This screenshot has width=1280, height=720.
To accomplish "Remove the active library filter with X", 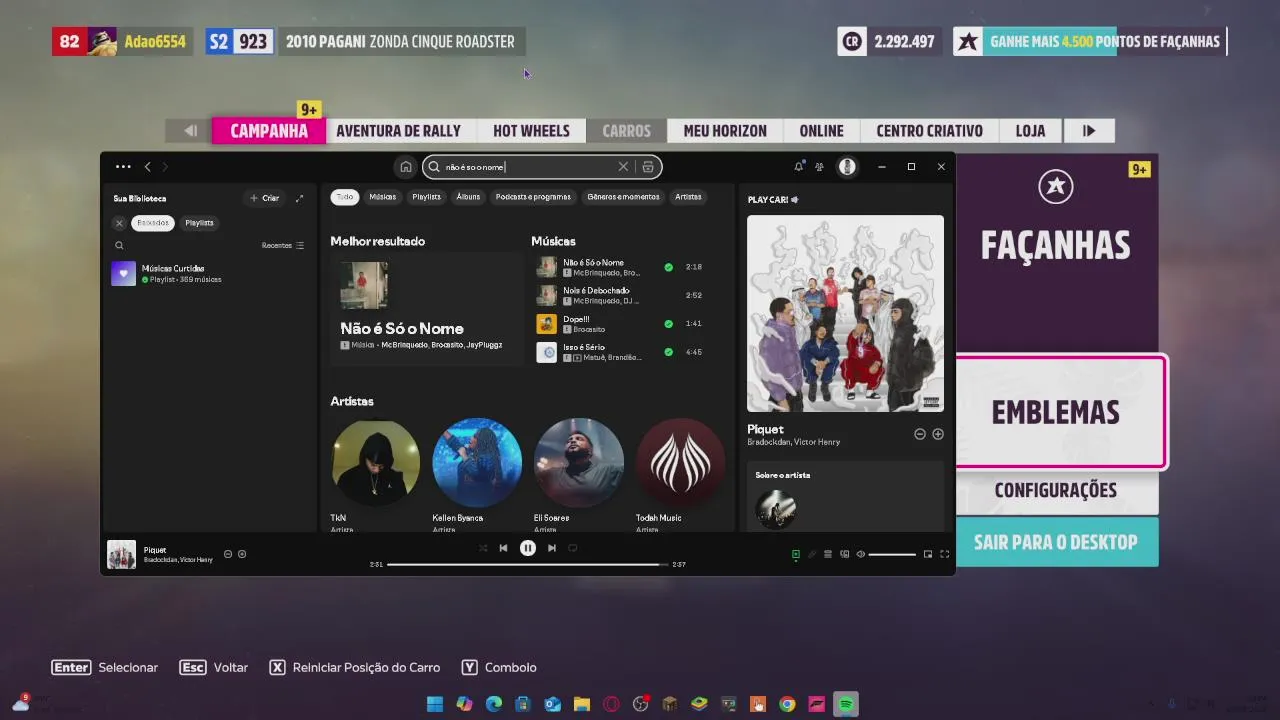I will click(x=119, y=223).
